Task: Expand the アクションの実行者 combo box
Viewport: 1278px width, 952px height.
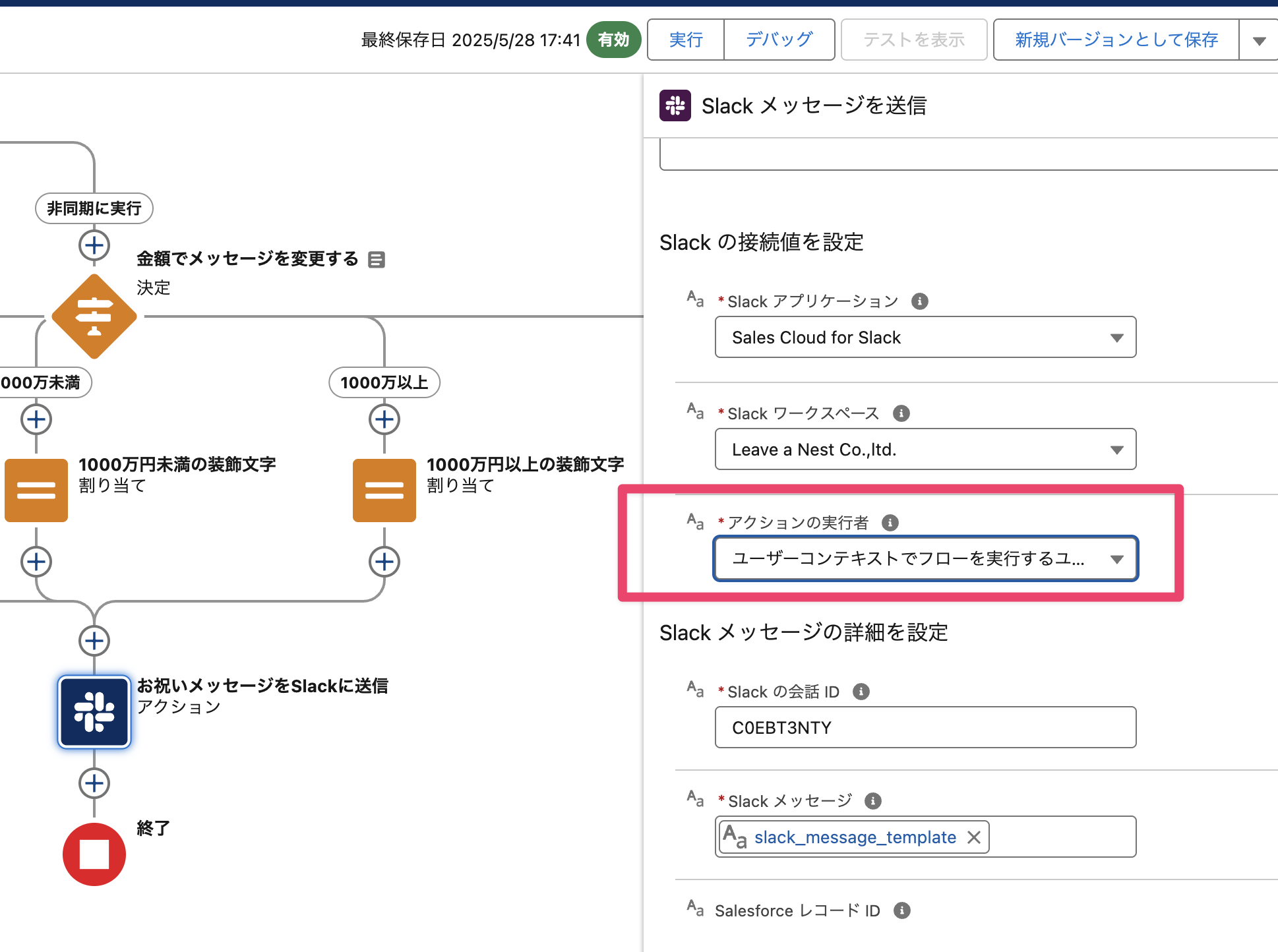Action: coord(925,559)
